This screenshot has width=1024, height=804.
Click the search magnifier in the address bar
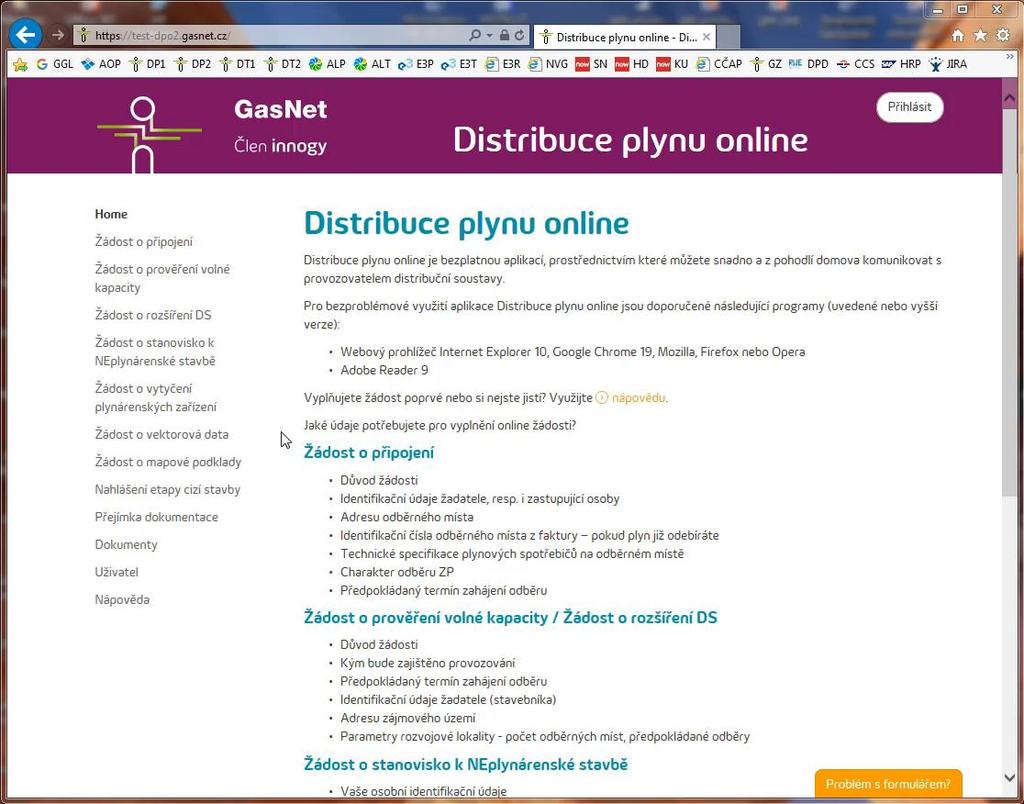[475, 35]
